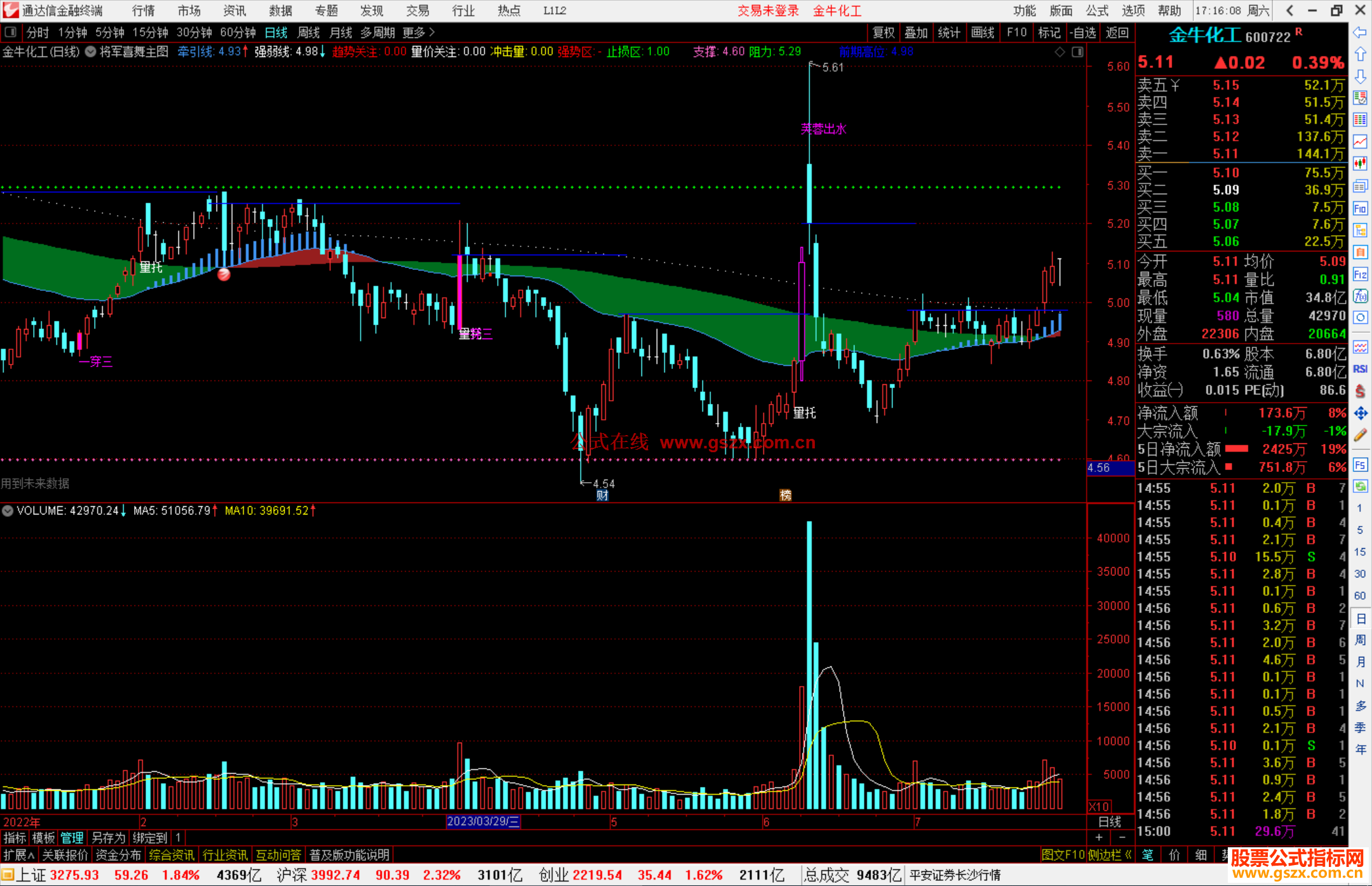Toggle the 日 daily period button in right strip
Image resolution: width=1372 pixels, height=886 pixels.
(x=1360, y=619)
